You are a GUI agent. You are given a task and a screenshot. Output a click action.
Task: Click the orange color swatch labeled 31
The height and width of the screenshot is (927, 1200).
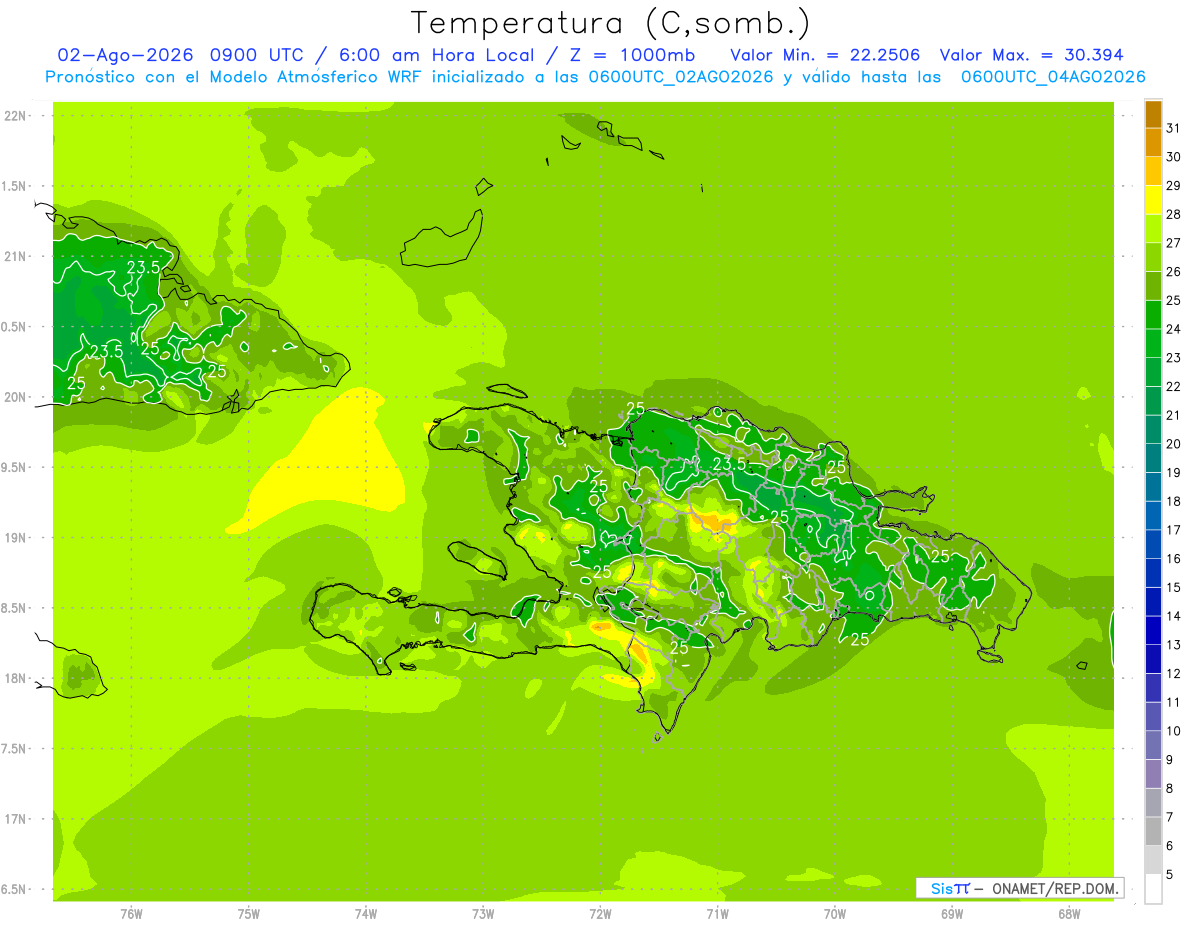click(1153, 115)
